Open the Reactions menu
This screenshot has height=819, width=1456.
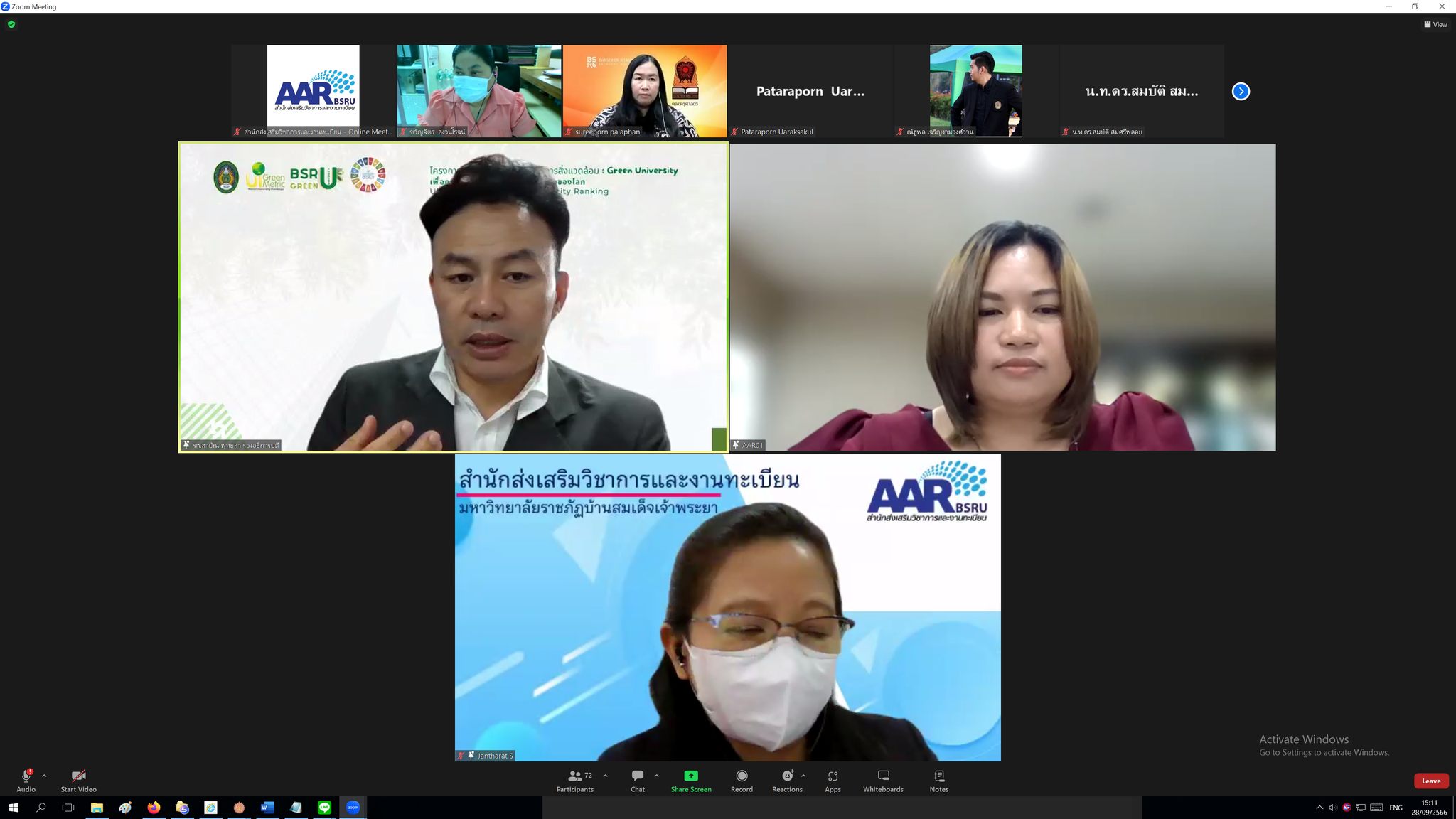[787, 780]
